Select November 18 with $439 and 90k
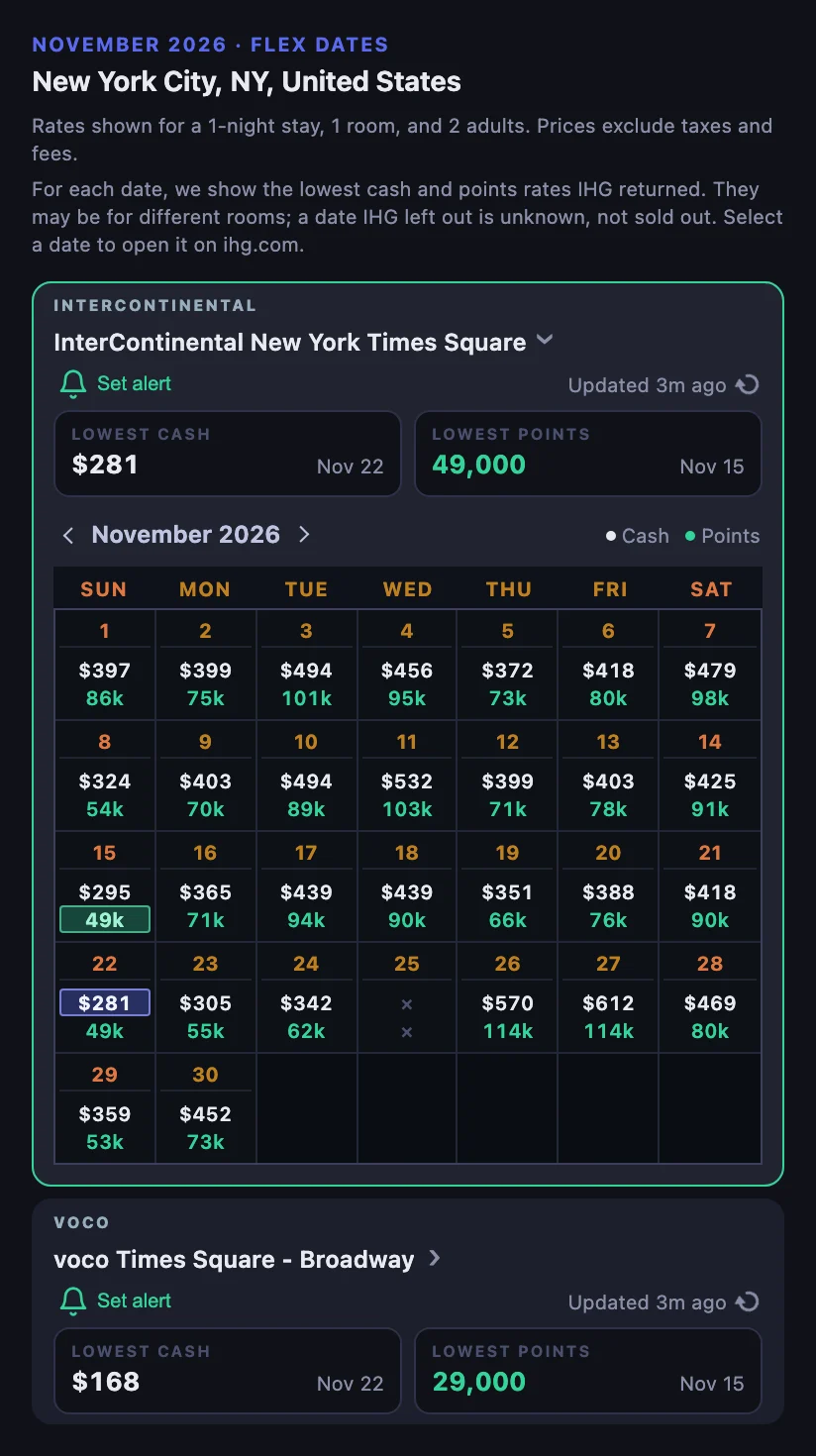 click(x=407, y=886)
